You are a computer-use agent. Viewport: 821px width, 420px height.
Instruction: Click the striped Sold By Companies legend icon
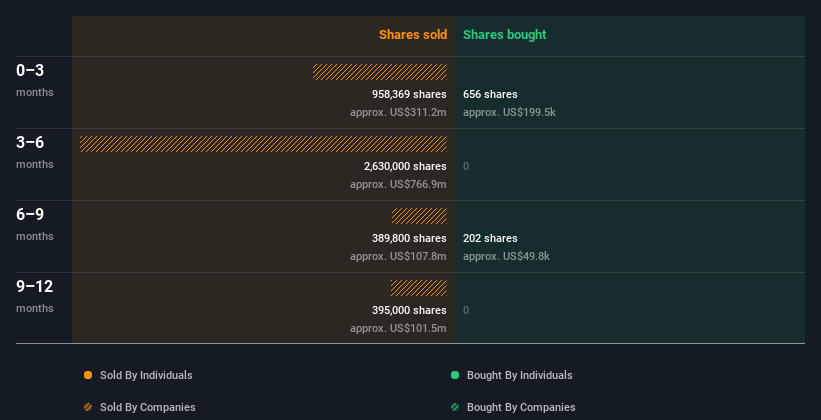coord(88,407)
